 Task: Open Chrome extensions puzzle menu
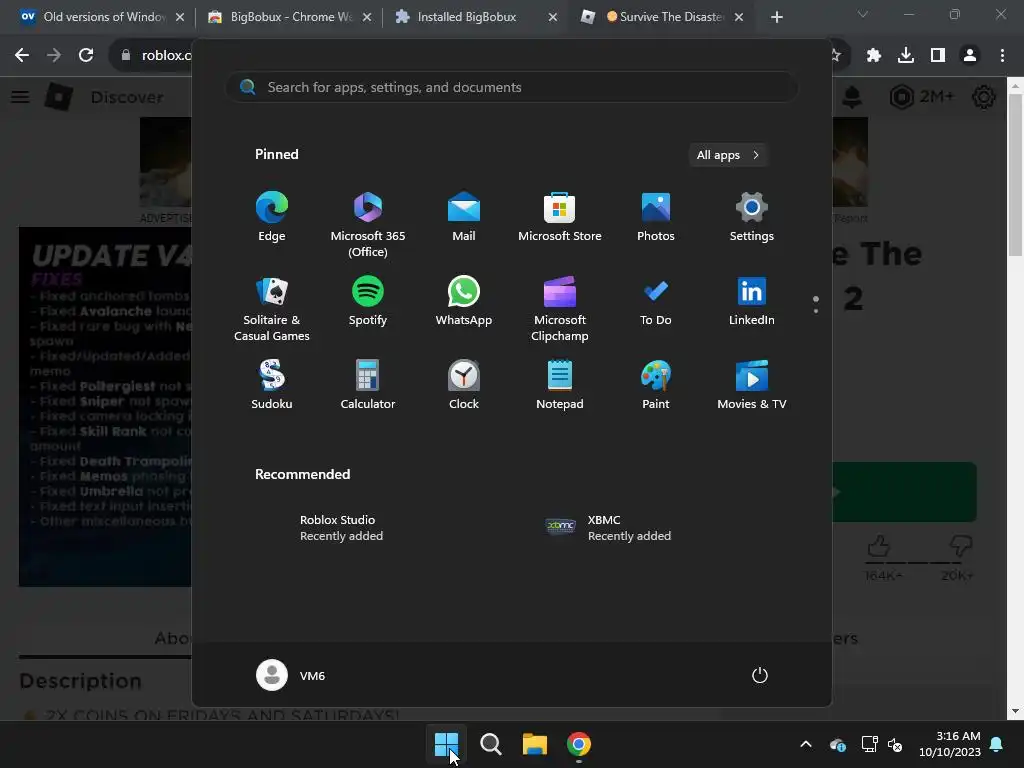(874, 56)
